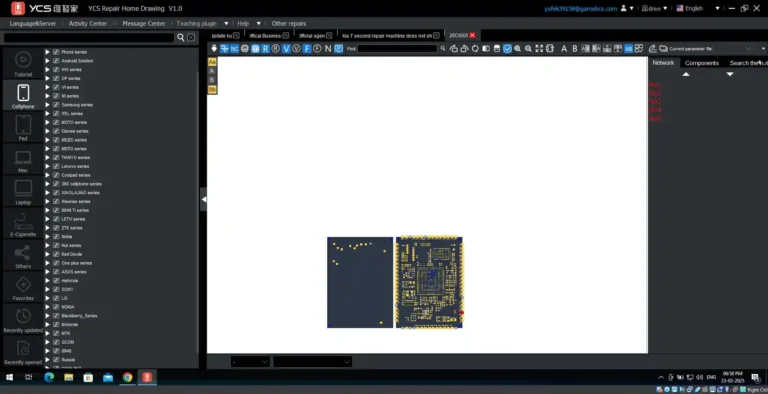This screenshot has width=768, height=394.
Task: Toggle the MOTO series checkbox
Action: click(x=56, y=123)
